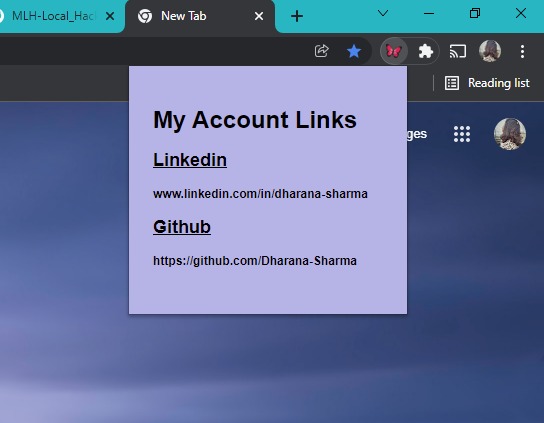The image size is (544, 423).
Task: Expand the tab search chevron
Action: pyautogui.click(x=383, y=14)
